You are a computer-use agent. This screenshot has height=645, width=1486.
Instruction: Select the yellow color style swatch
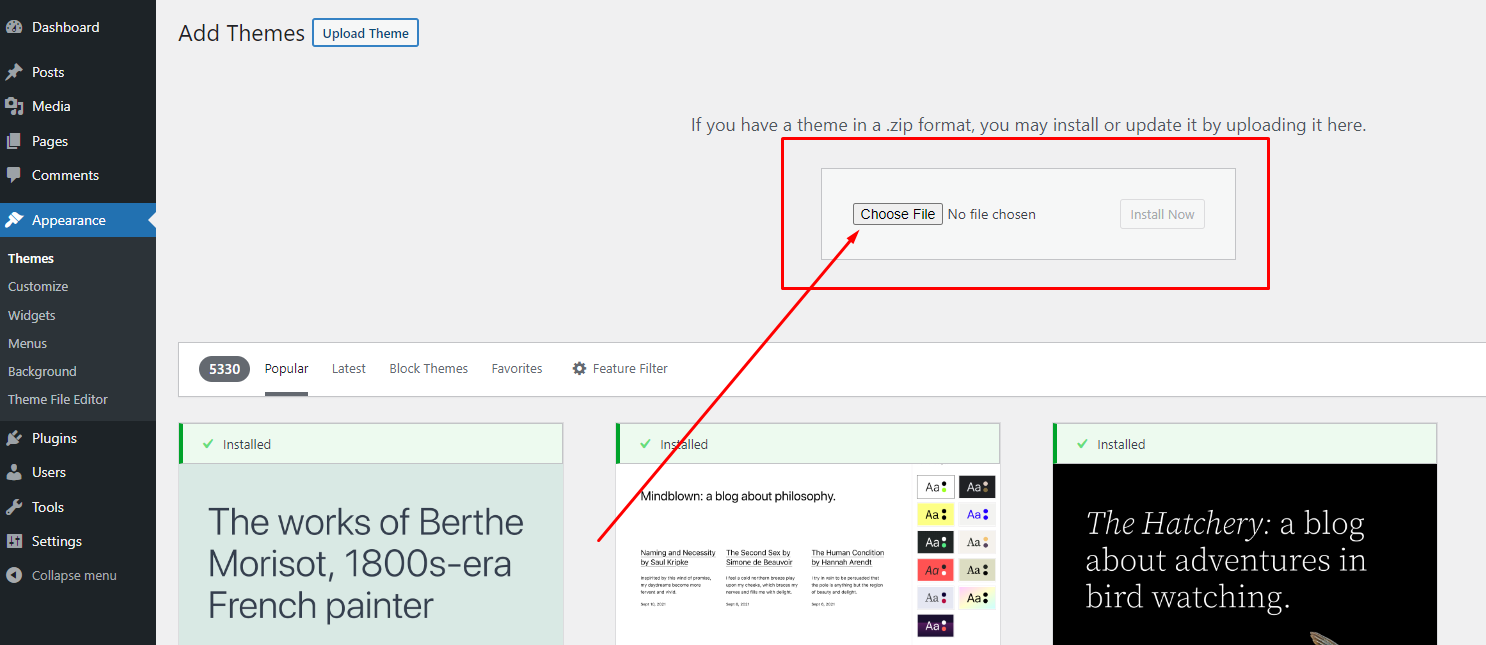point(936,515)
